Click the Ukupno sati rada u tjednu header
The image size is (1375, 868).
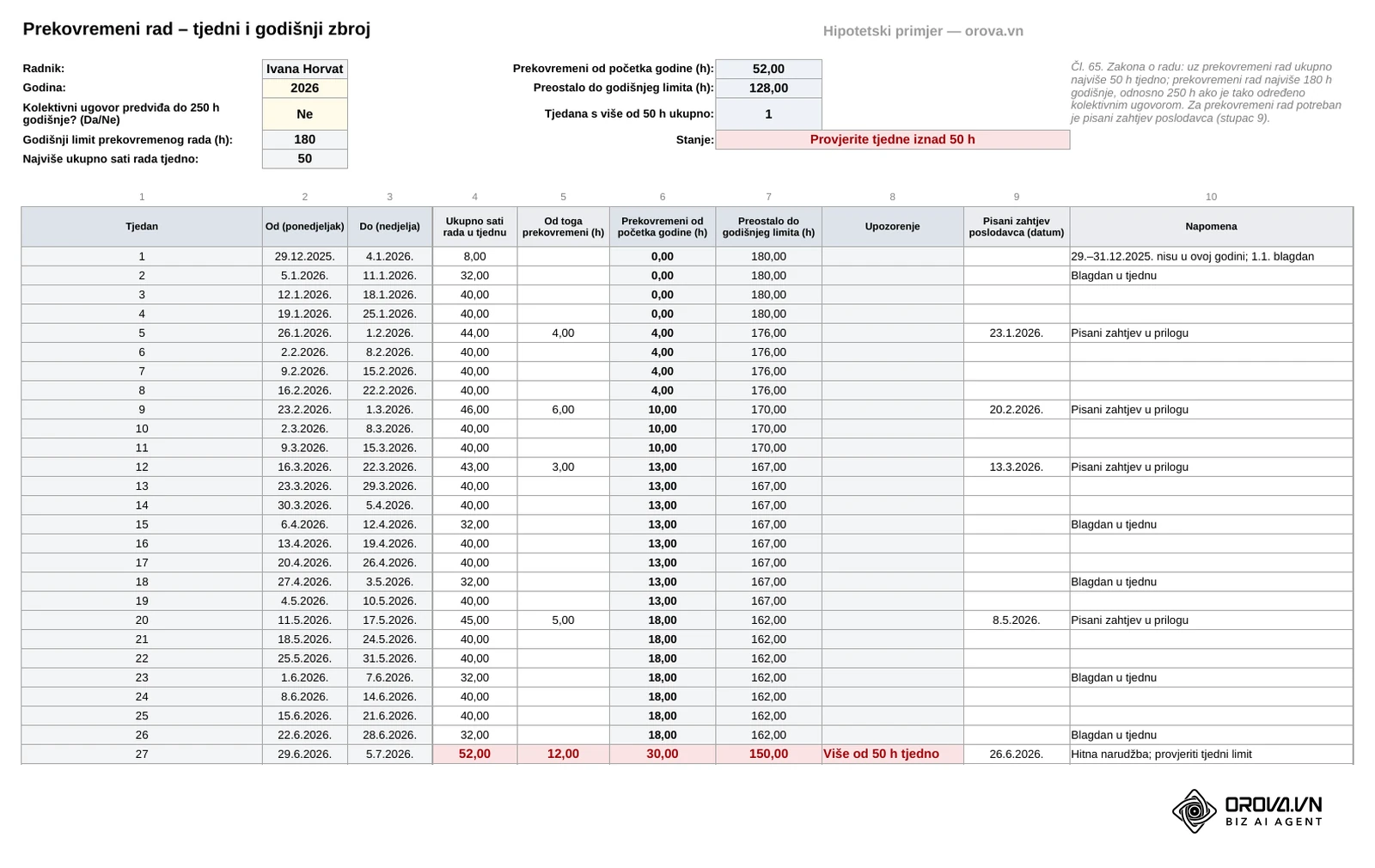pyautogui.click(x=474, y=227)
